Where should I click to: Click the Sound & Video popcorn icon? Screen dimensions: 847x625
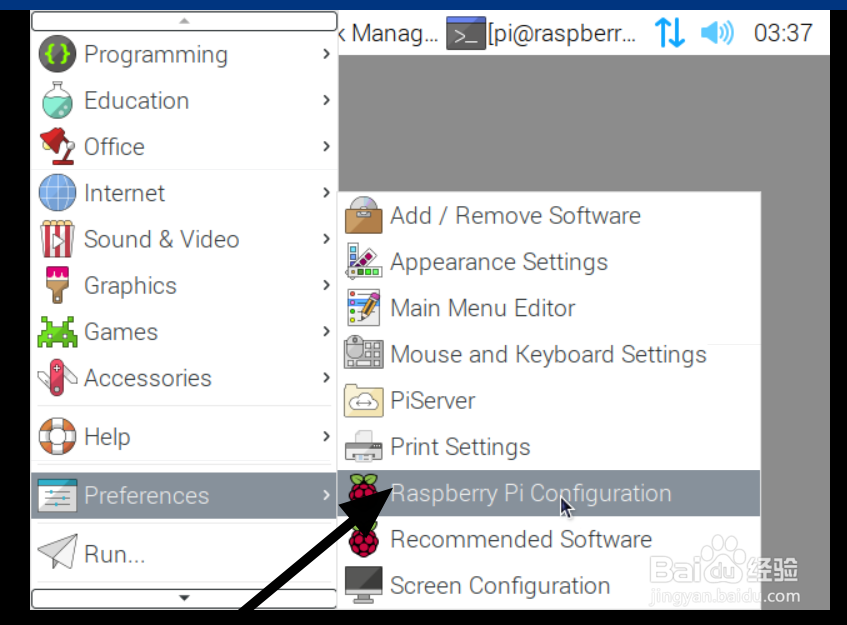coord(57,239)
